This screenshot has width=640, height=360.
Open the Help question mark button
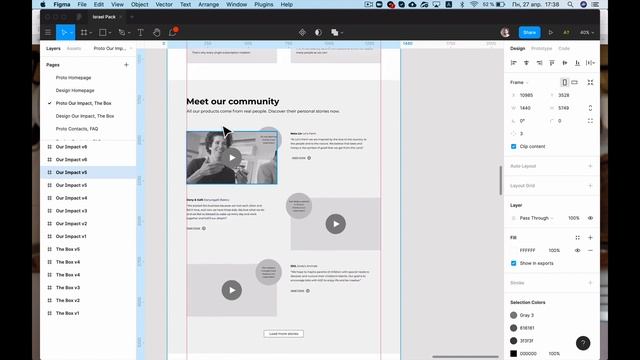coord(583,343)
